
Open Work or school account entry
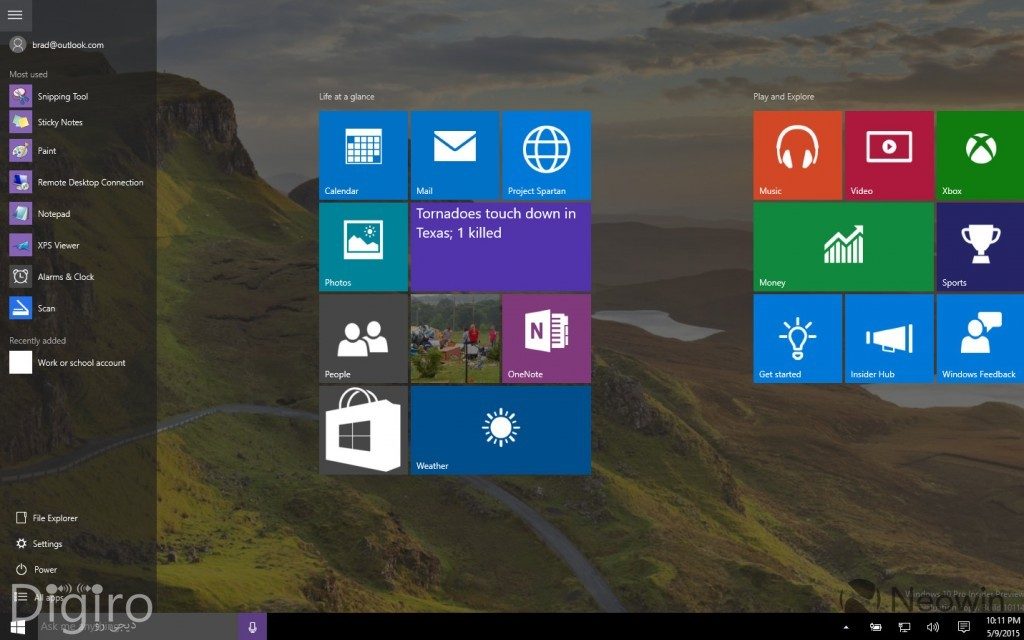click(68, 362)
